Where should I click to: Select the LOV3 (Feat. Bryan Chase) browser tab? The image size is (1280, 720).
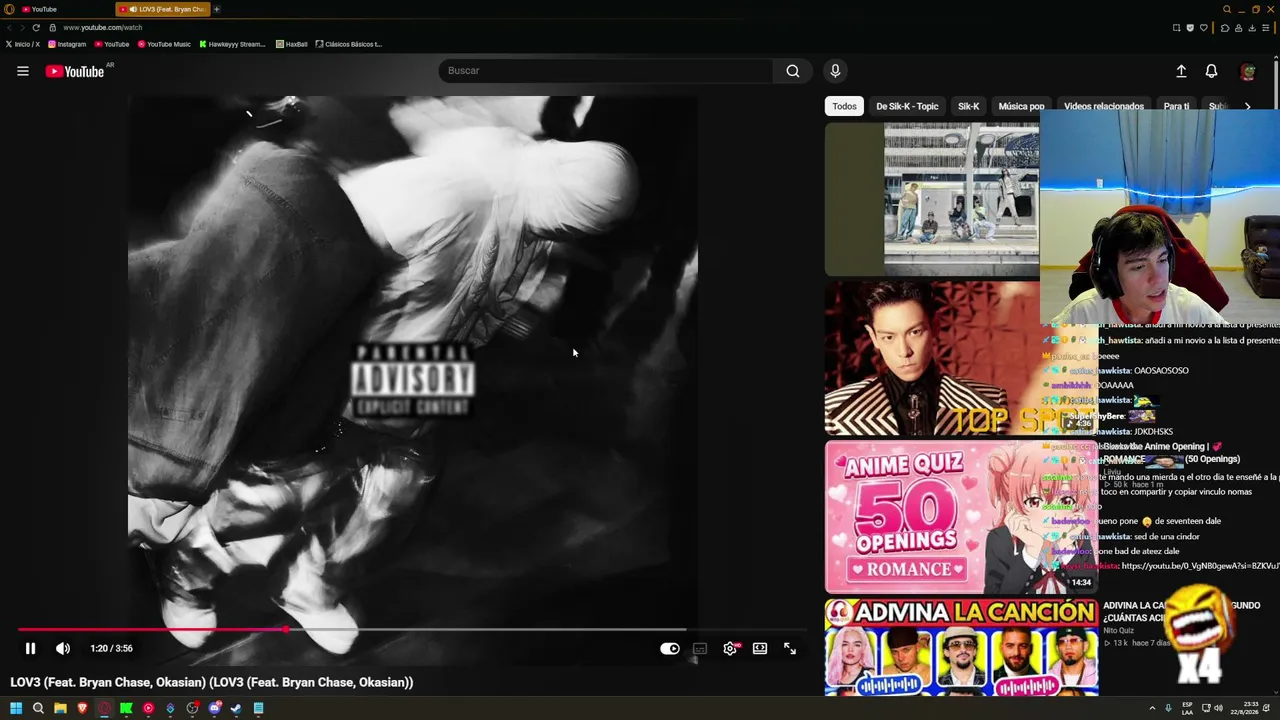[x=163, y=9]
